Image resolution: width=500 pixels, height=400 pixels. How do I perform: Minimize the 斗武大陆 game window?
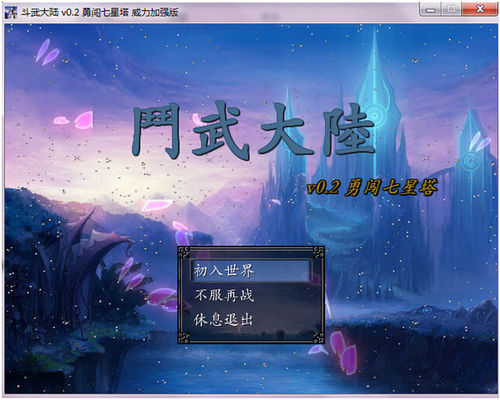point(431,10)
